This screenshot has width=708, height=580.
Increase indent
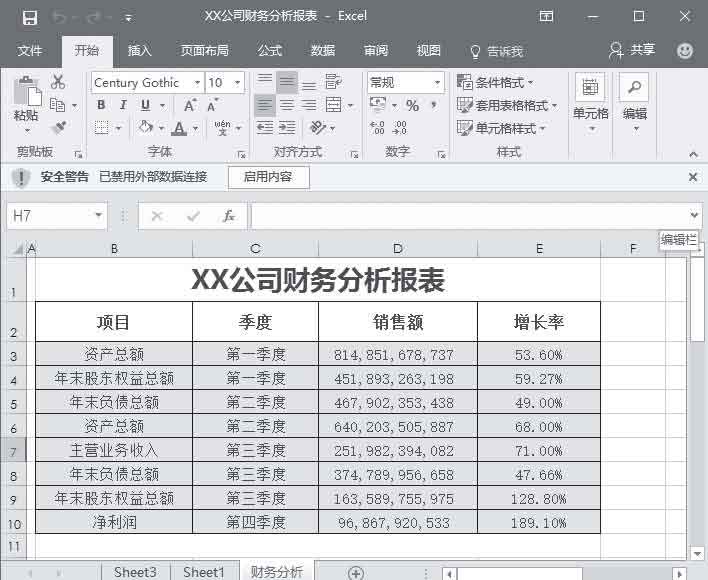[x=287, y=128]
